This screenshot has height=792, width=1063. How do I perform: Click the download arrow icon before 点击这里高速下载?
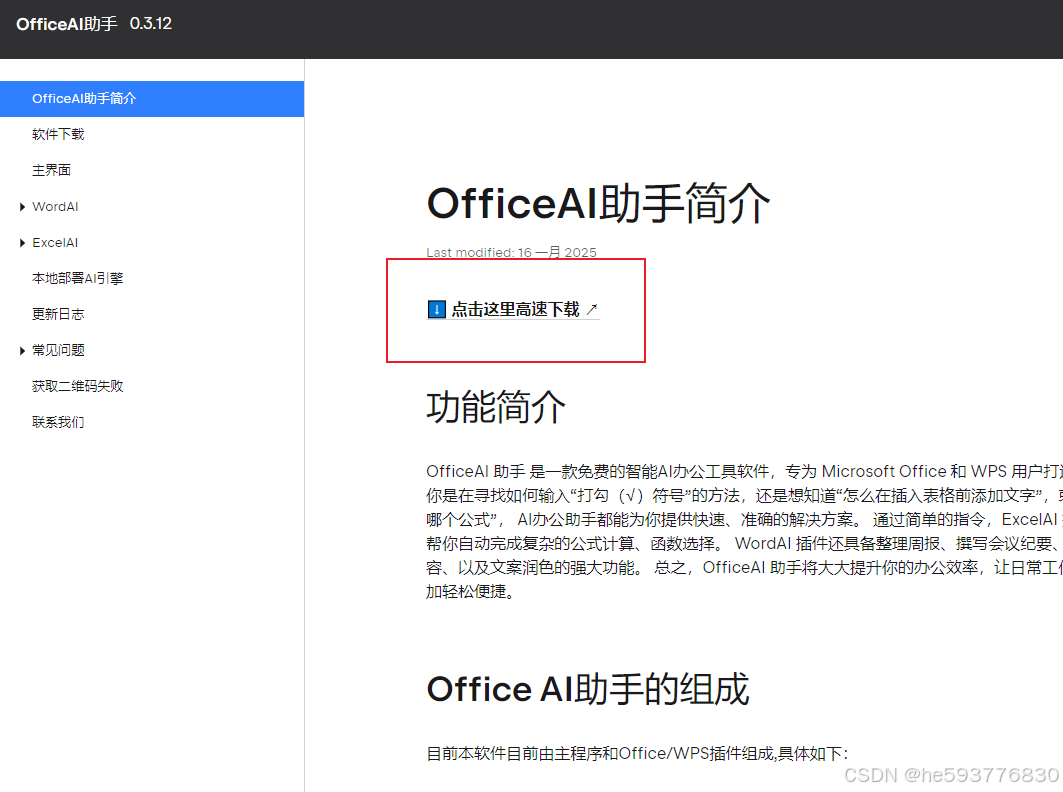437,310
